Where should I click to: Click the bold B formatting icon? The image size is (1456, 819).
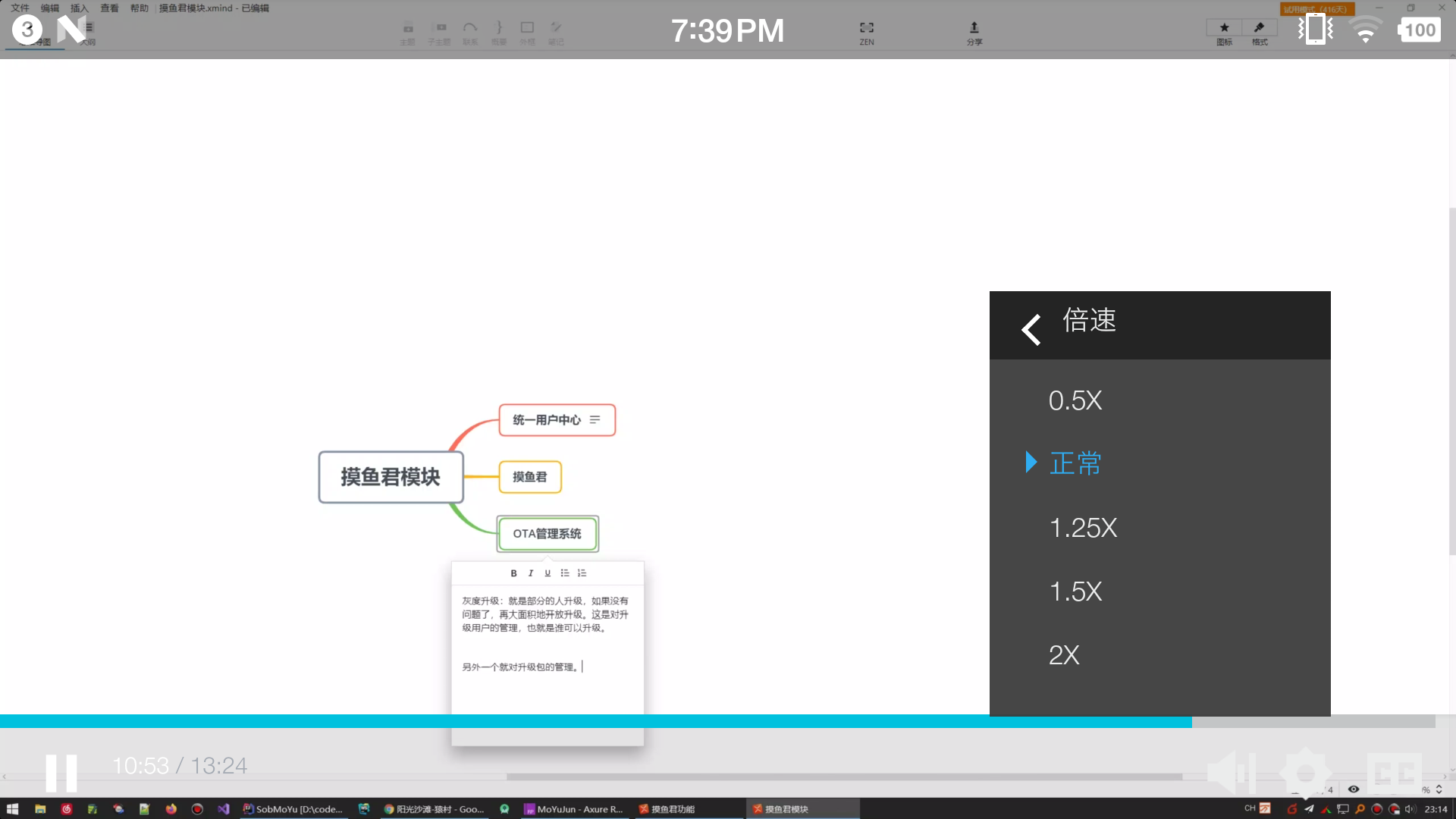click(x=513, y=573)
